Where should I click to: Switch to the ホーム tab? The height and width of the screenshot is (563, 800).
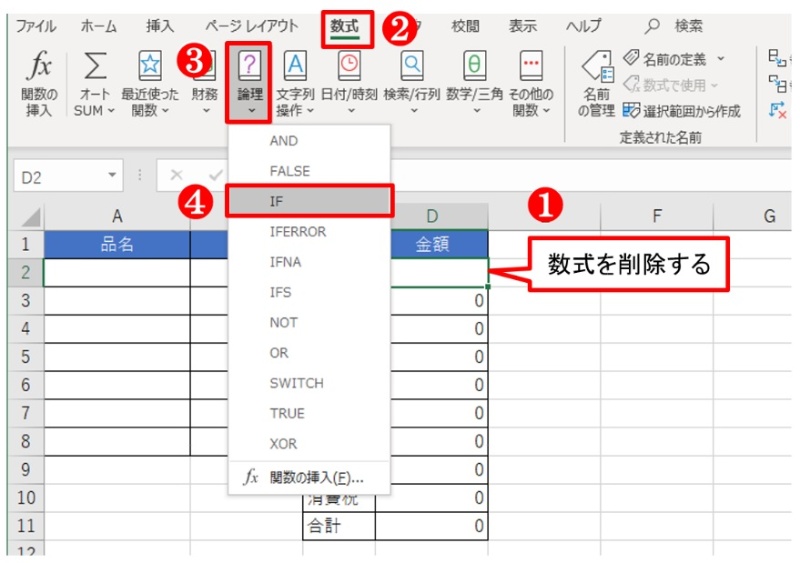tap(98, 26)
